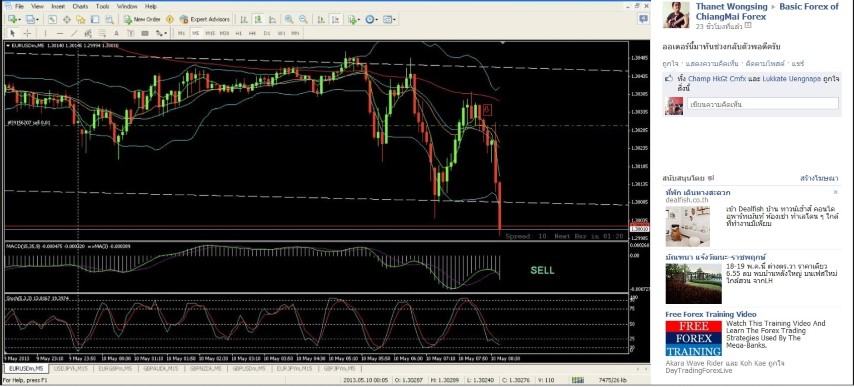Zoom in on the chart

pos(289,20)
